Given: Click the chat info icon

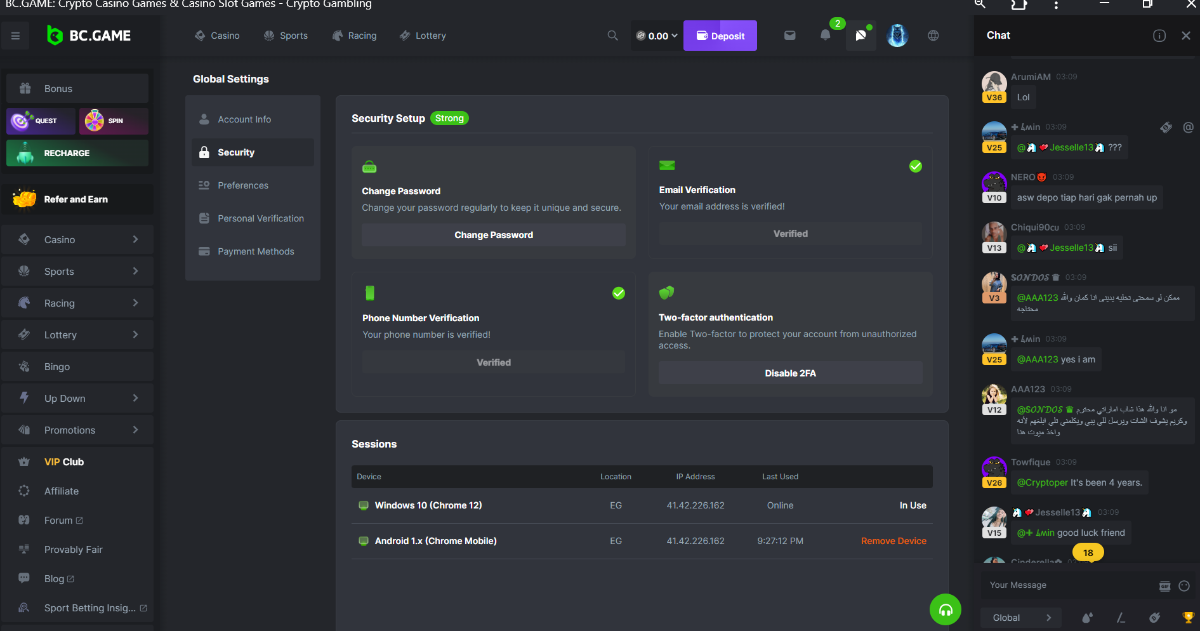Looking at the screenshot, I should coord(1159,36).
